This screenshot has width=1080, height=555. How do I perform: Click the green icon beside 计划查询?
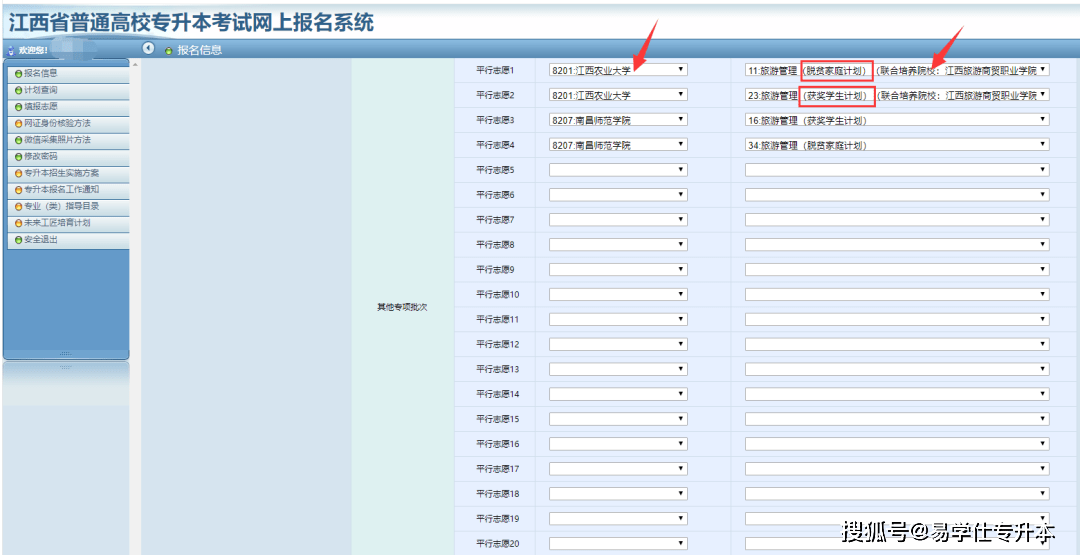coord(19,90)
